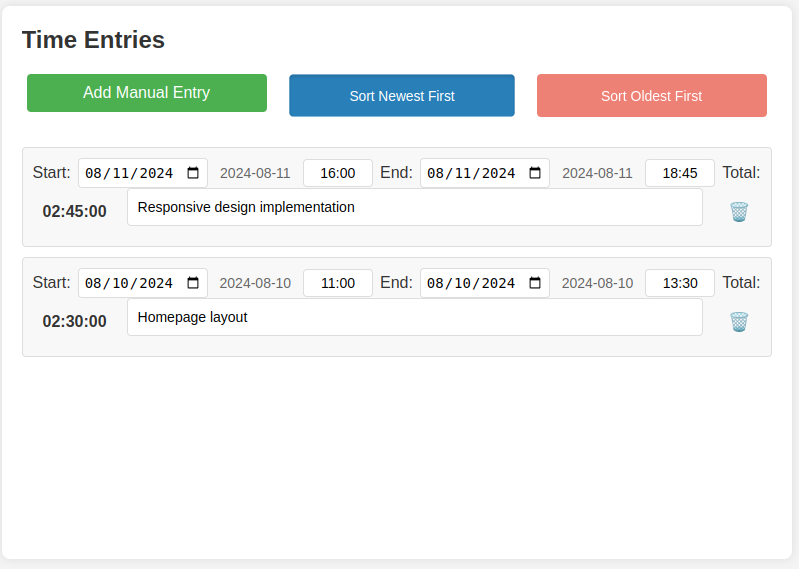Viewport: 799px width, 569px height.
Task: Click the 2024-08-10 end date text label
Action: pos(597,283)
